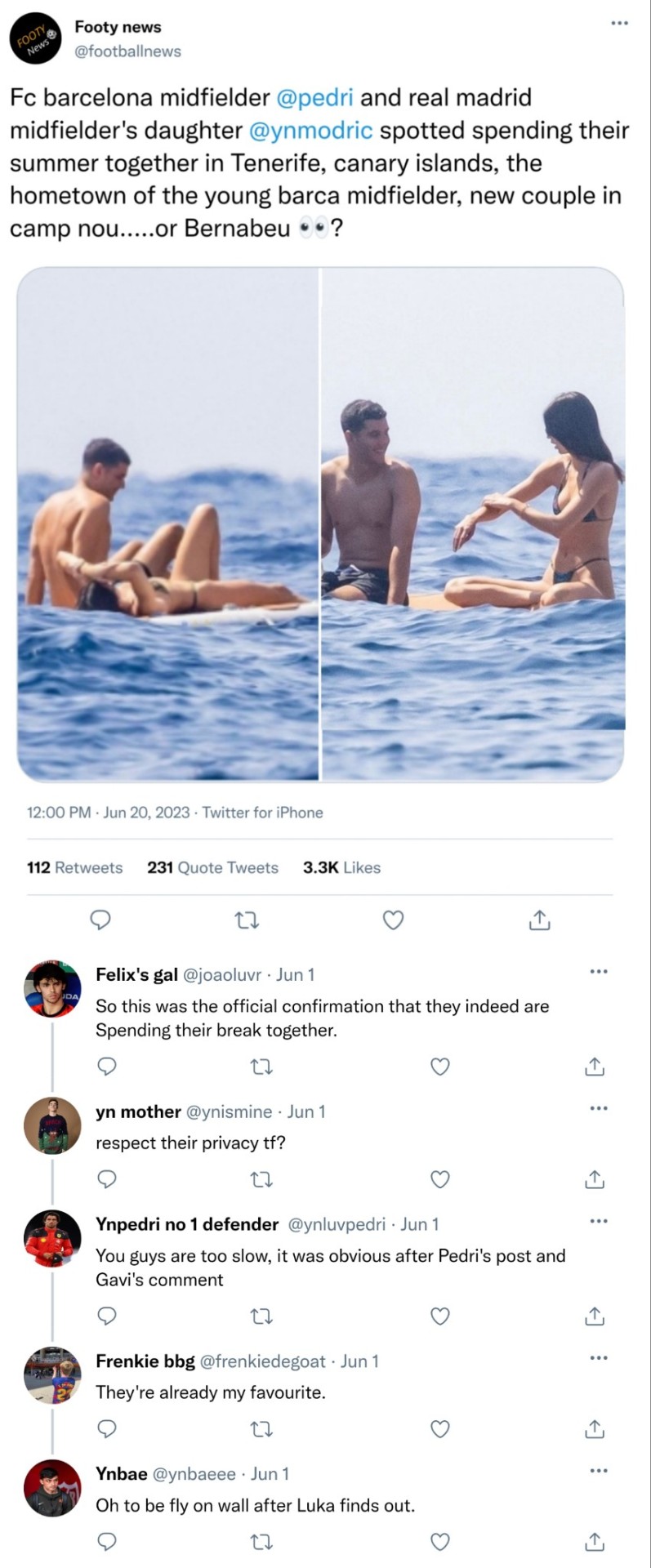The width and height of the screenshot is (651, 1568).
Task: Like the main Footy news tweet
Action: click(393, 920)
